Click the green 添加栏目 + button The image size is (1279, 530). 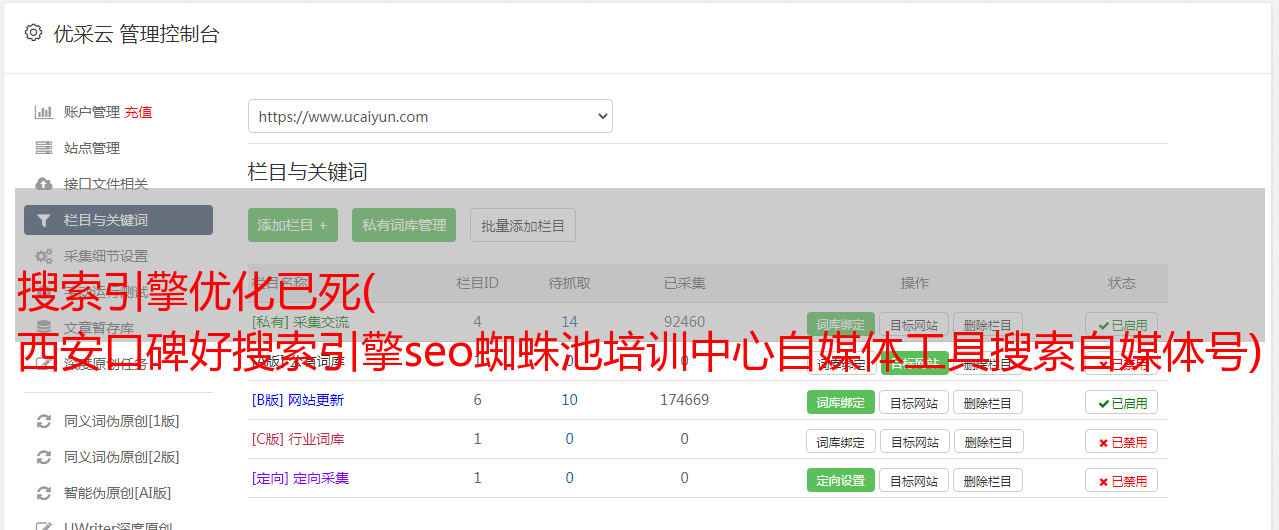point(293,225)
